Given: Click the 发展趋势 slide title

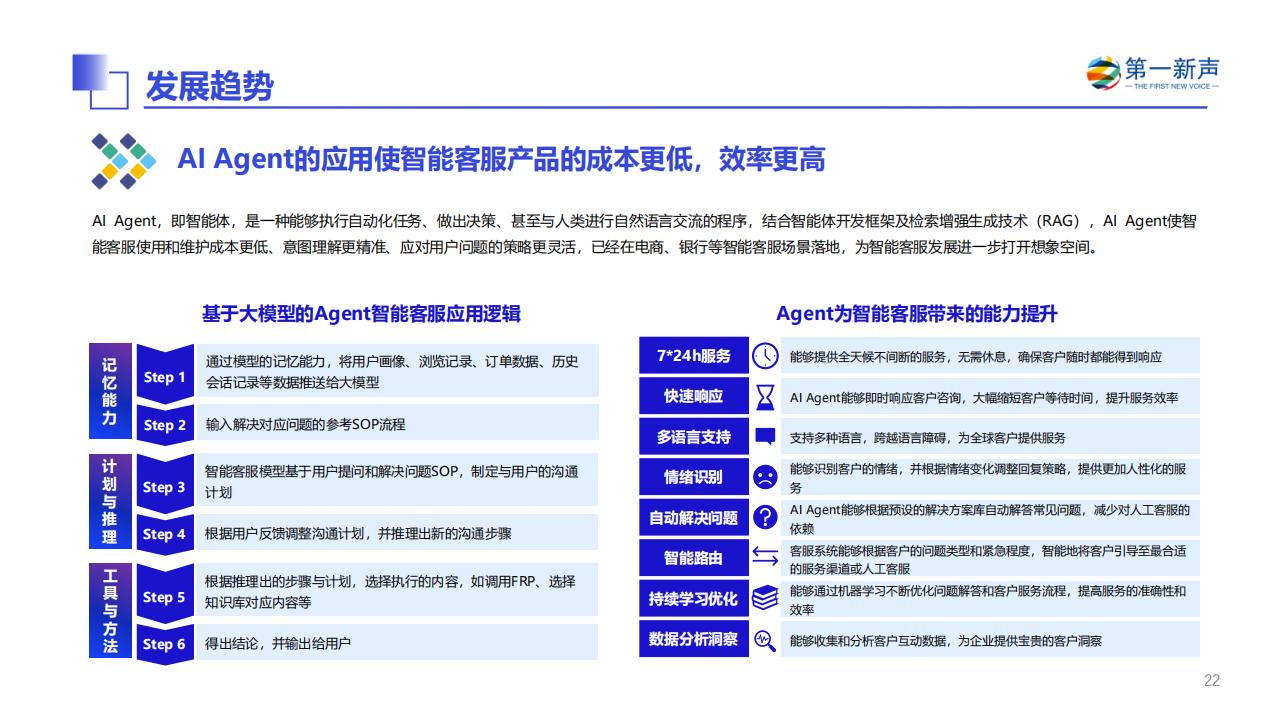Looking at the screenshot, I should (209, 87).
